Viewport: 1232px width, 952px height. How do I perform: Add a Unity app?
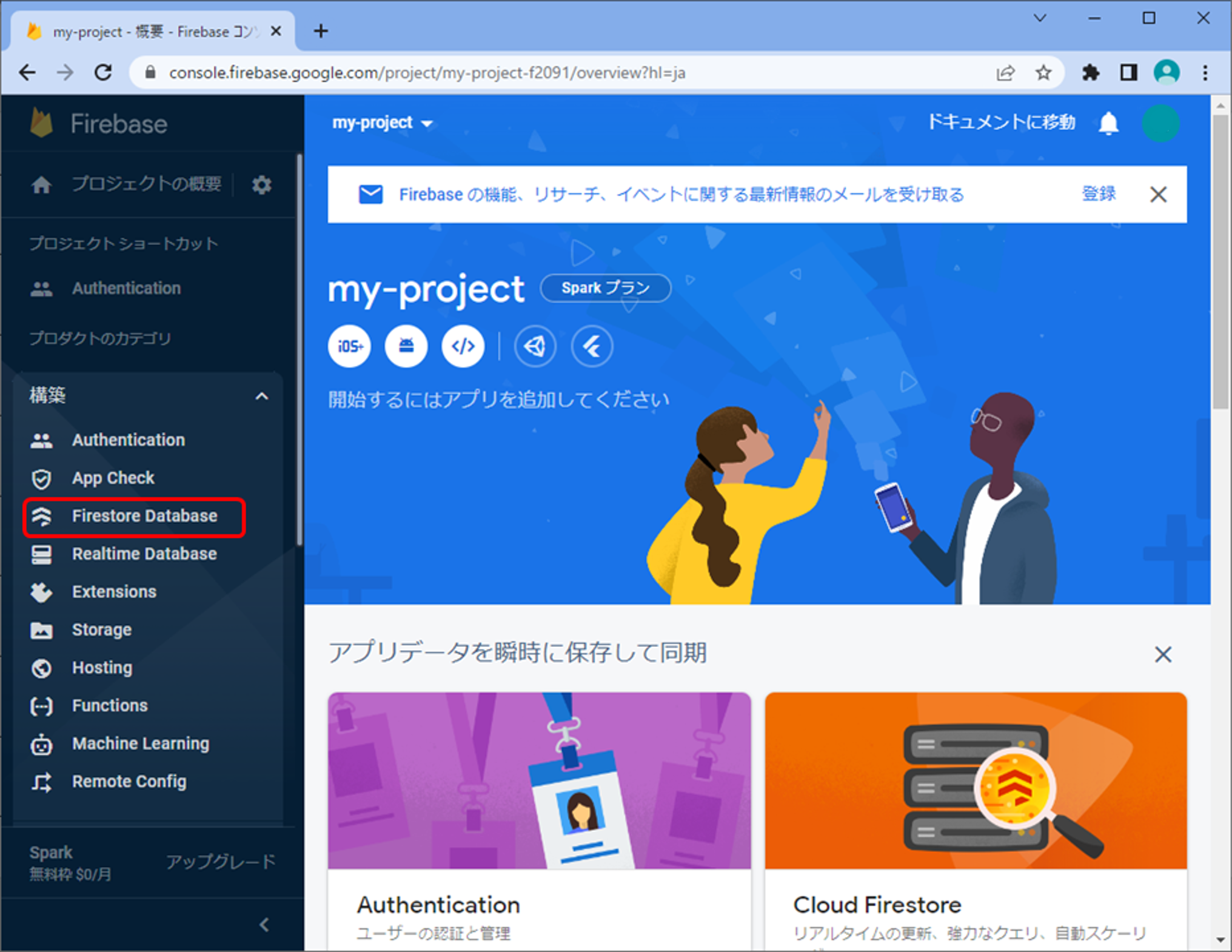click(x=535, y=346)
